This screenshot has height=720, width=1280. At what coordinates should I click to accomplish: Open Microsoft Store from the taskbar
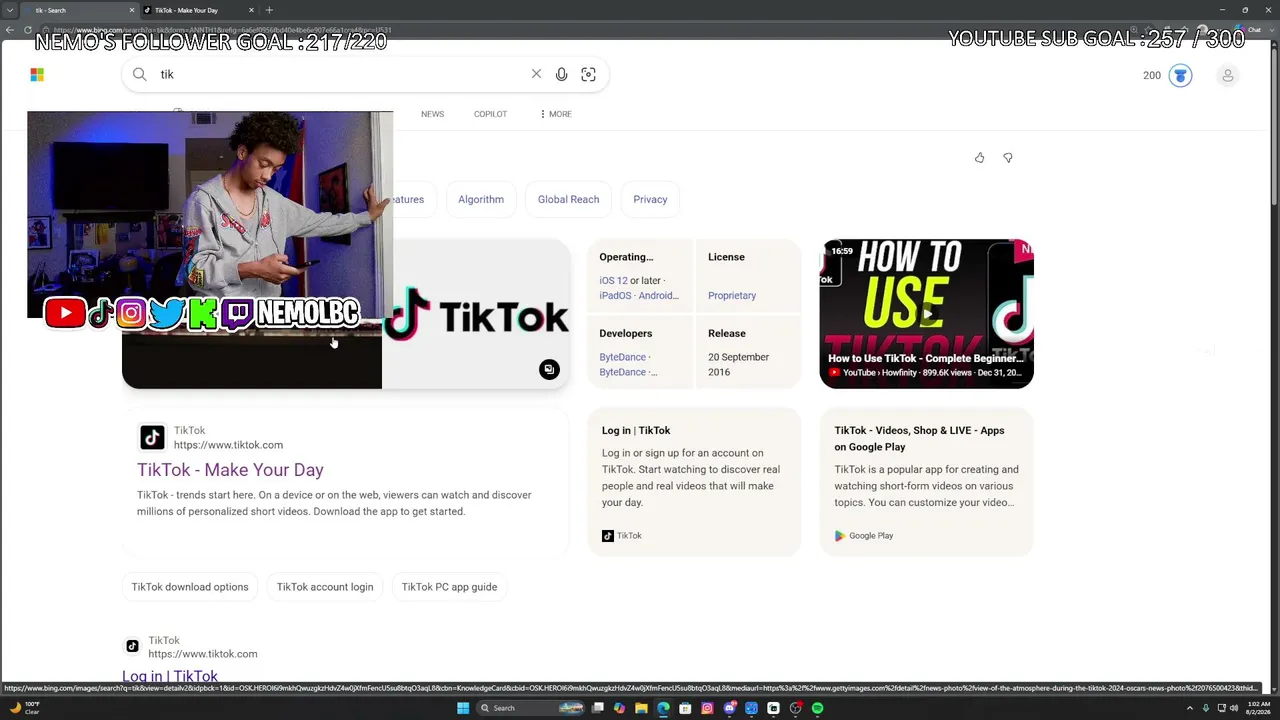685,708
